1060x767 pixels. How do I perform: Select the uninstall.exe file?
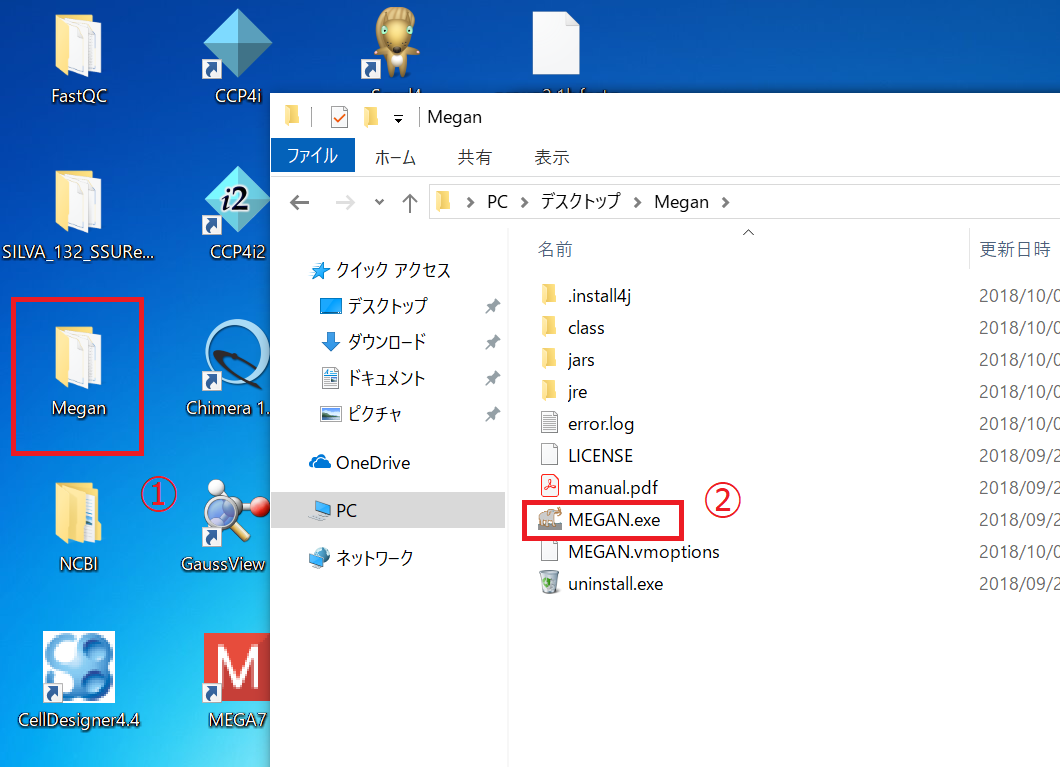[601, 583]
